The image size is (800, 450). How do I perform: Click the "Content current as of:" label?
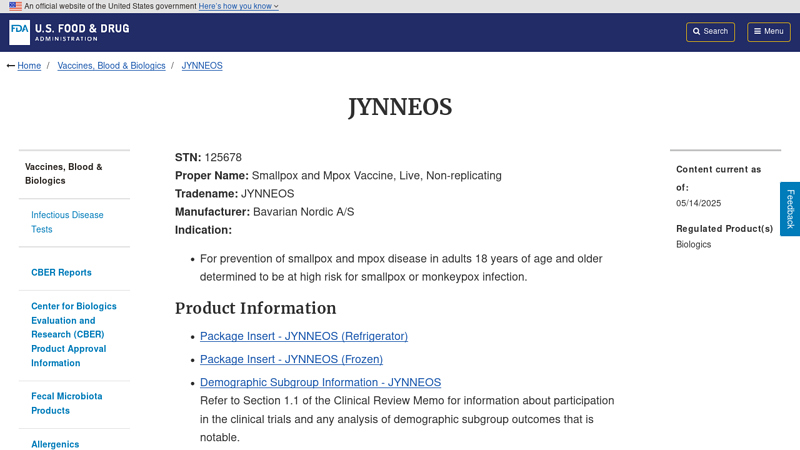(x=718, y=178)
